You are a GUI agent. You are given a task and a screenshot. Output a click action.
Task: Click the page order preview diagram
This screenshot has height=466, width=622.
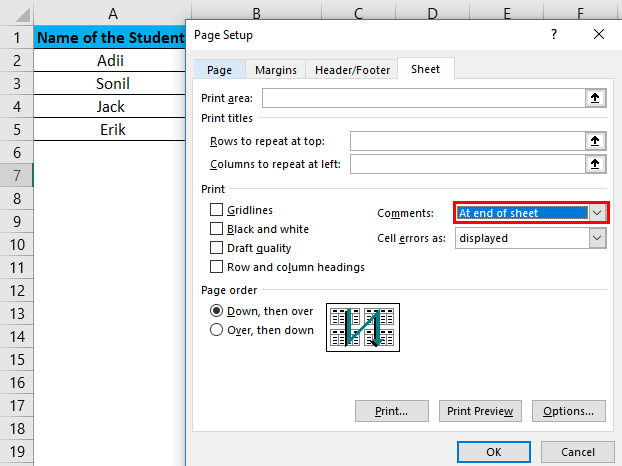363,328
